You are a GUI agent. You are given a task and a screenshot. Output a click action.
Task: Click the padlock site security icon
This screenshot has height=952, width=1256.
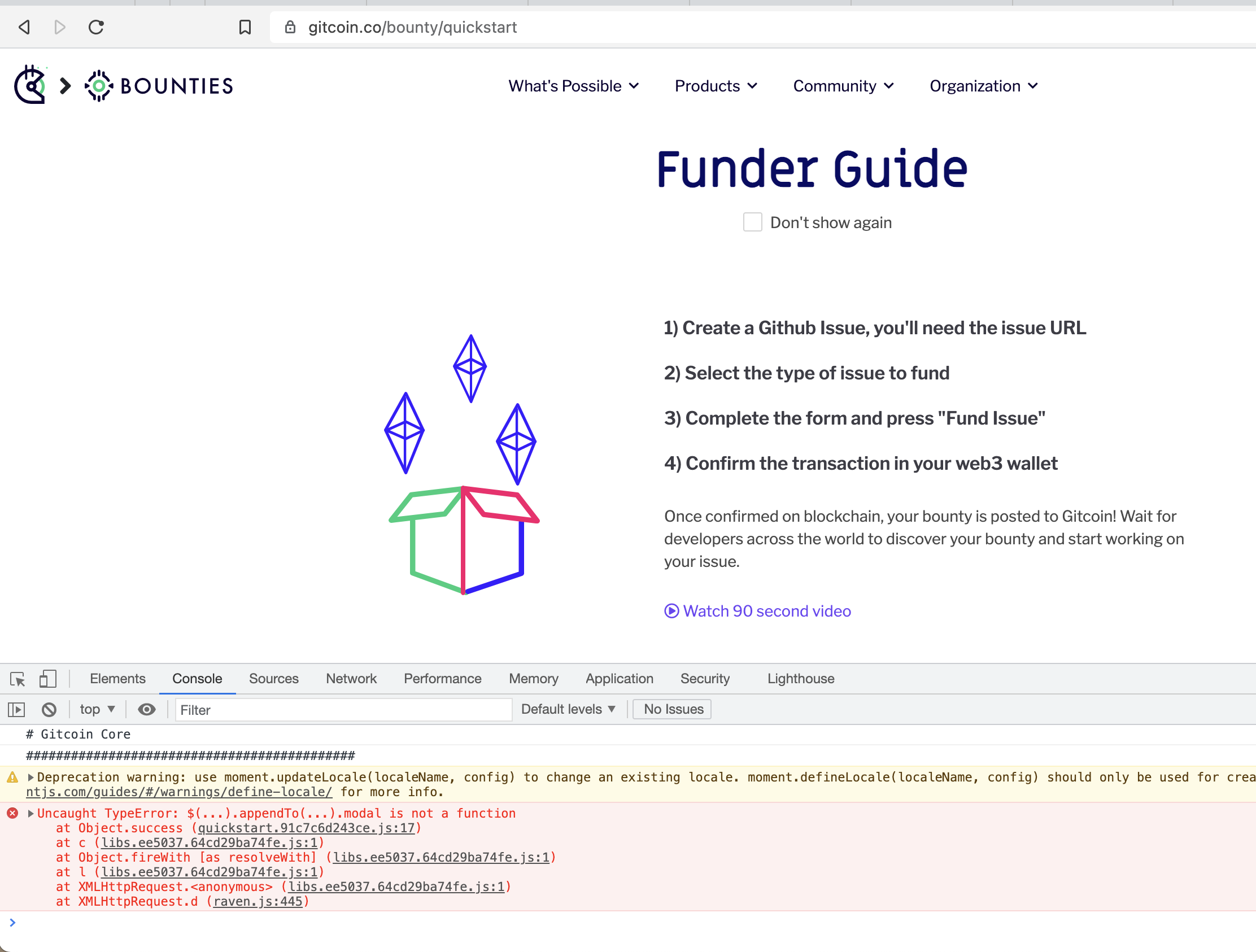coord(290,27)
